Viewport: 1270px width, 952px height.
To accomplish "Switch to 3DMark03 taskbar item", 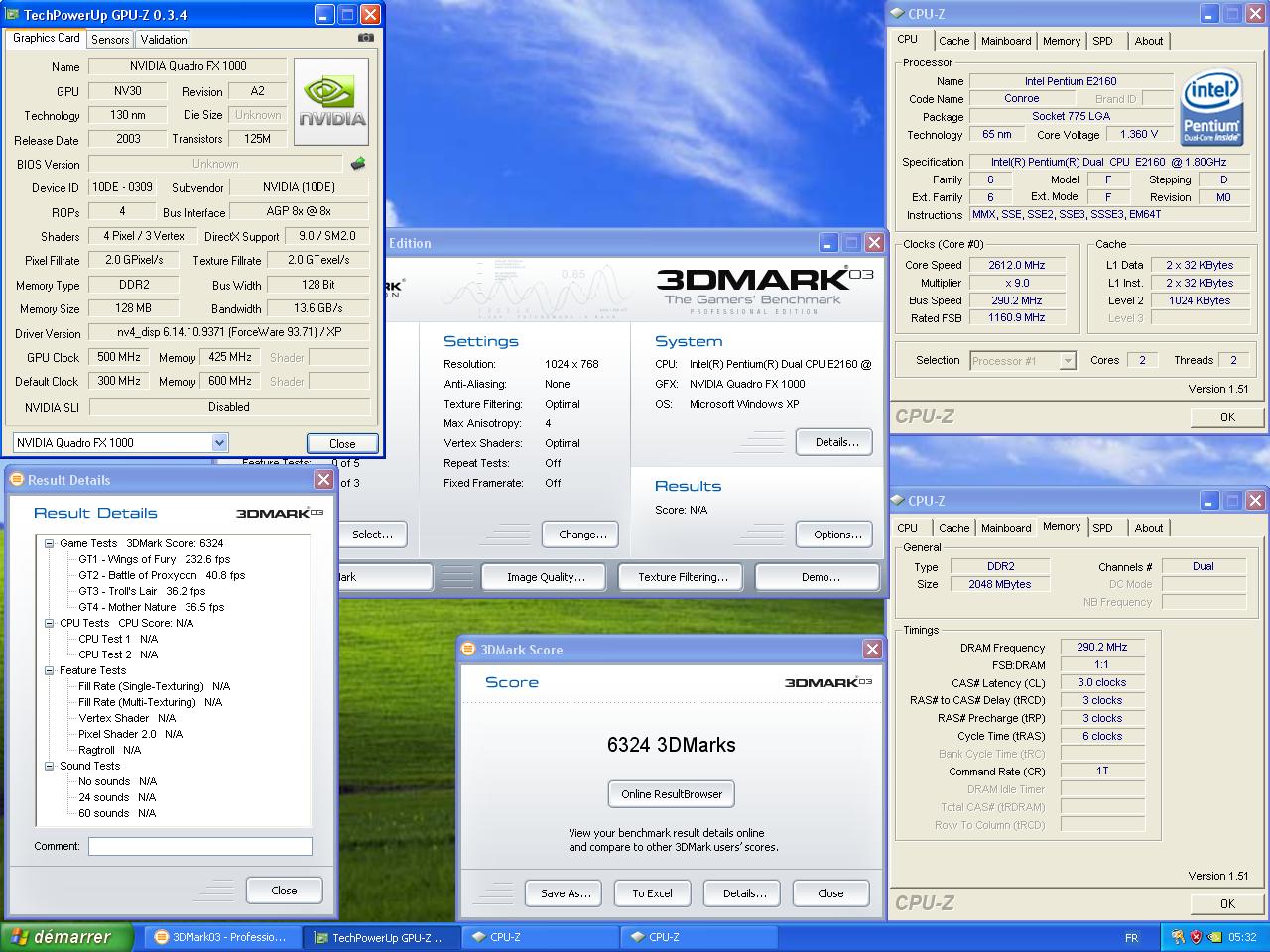I will [x=222, y=937].
